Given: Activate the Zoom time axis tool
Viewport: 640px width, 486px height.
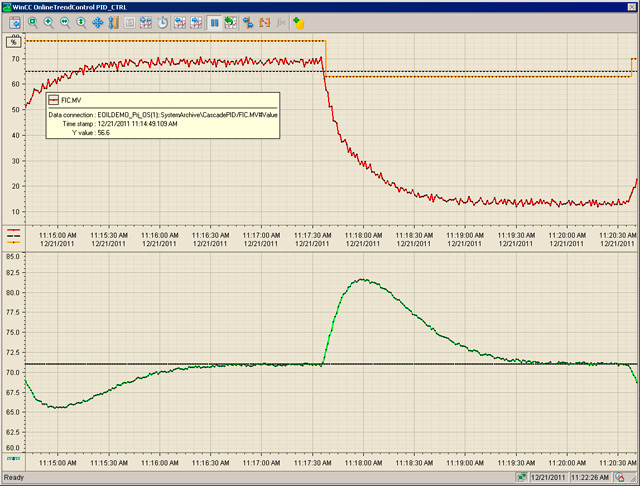Looking at the screenshot, I should pos(65,22).
